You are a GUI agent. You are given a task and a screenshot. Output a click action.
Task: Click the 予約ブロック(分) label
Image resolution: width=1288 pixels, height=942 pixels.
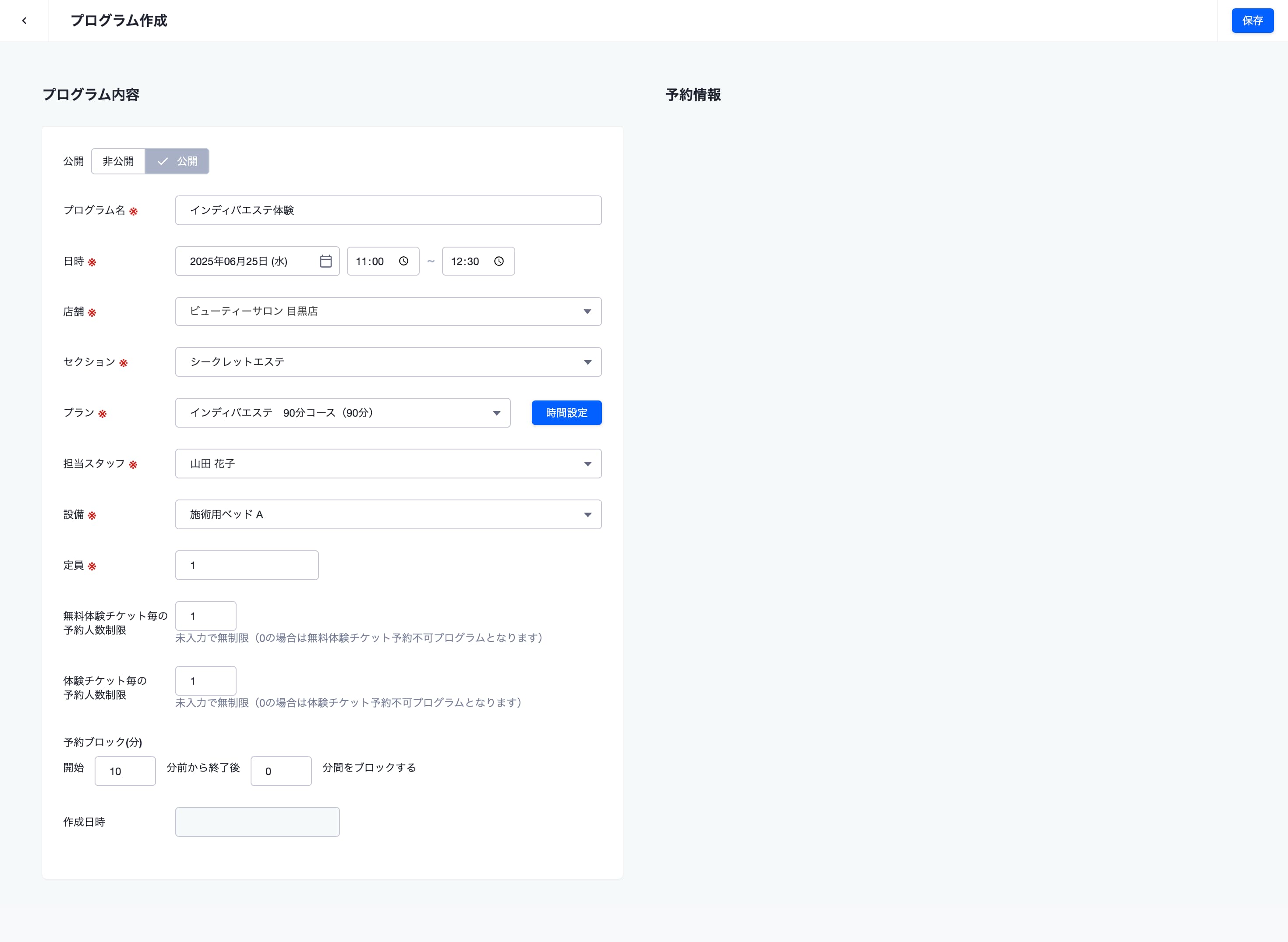click(103, 742)
